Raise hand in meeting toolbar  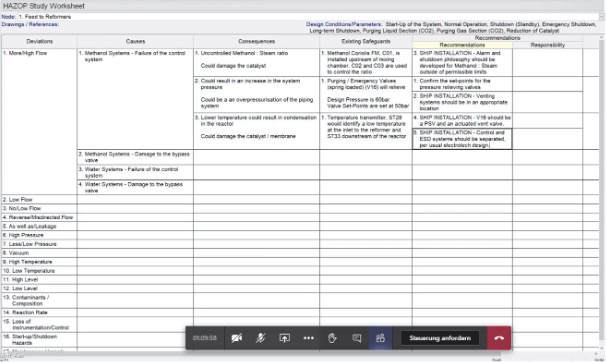click(332, 338)
